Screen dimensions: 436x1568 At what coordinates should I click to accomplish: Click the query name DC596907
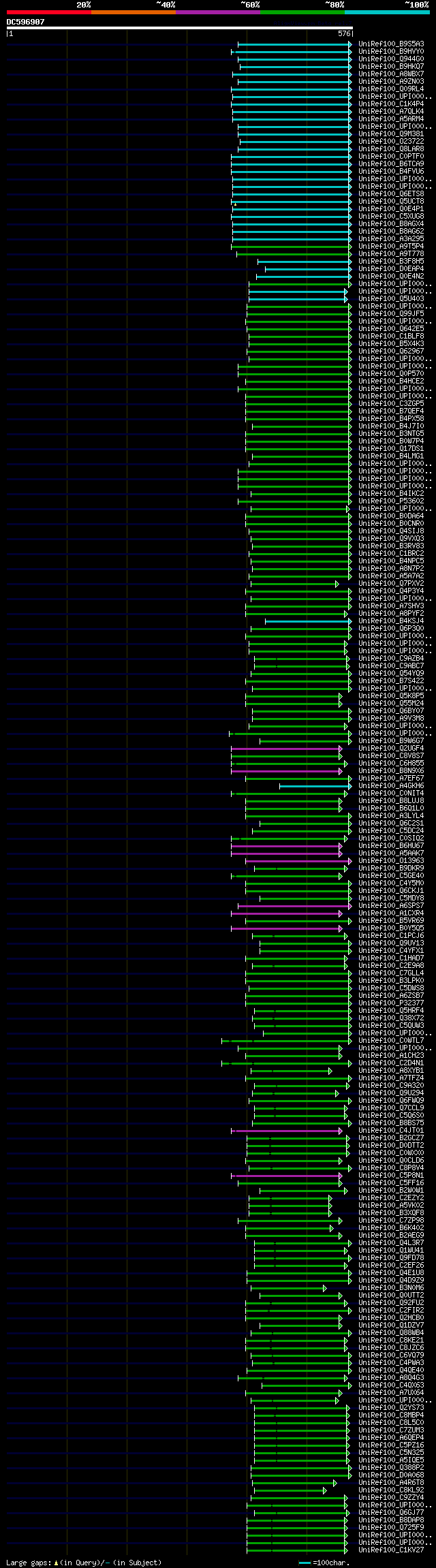[x=26, y=22]
